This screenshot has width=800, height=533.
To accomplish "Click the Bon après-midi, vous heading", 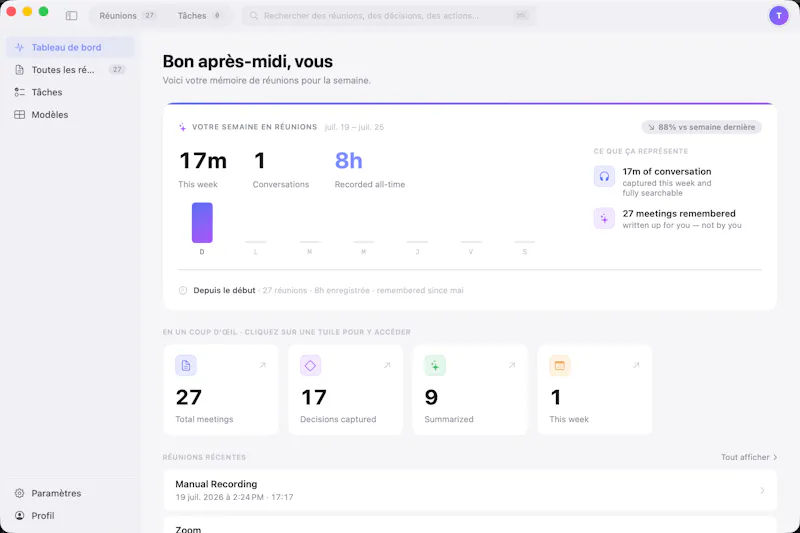I will coord(247,62).
